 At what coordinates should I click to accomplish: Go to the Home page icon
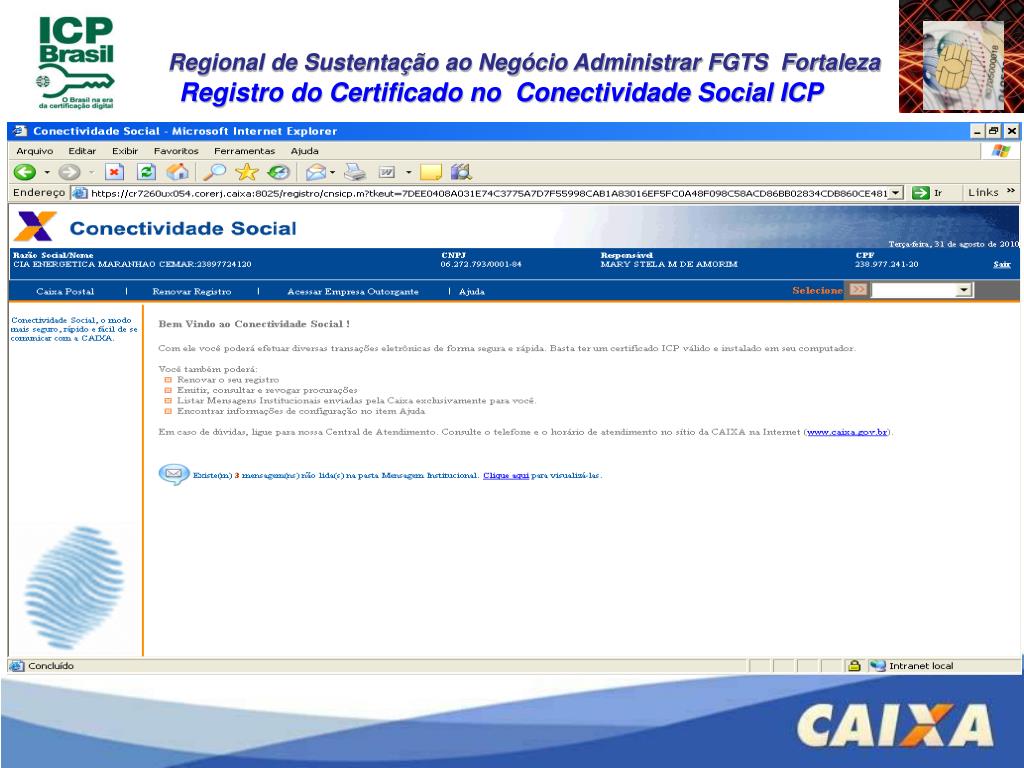point(178,172)
